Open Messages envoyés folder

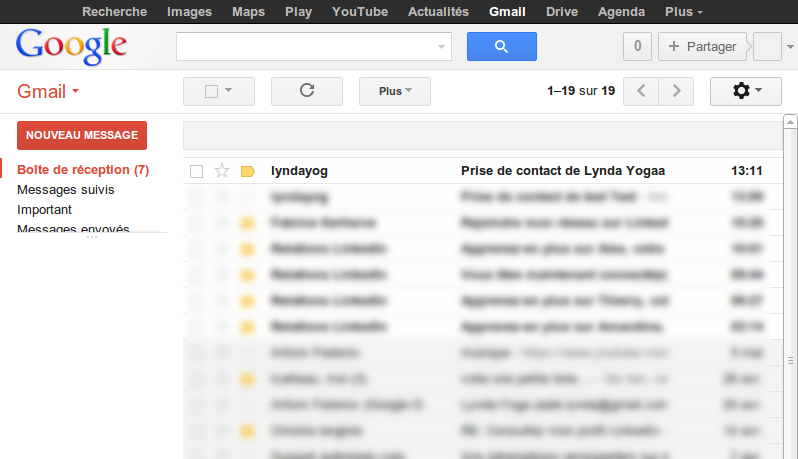73,228
